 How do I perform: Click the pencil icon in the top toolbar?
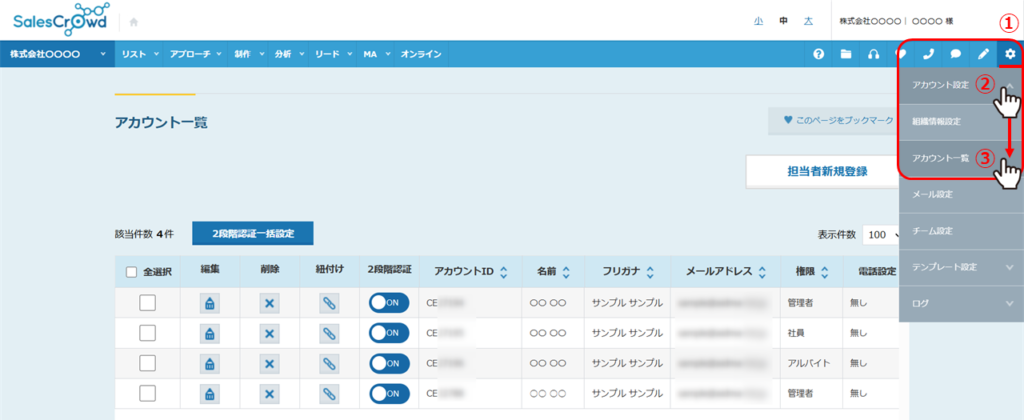(983, 54)
